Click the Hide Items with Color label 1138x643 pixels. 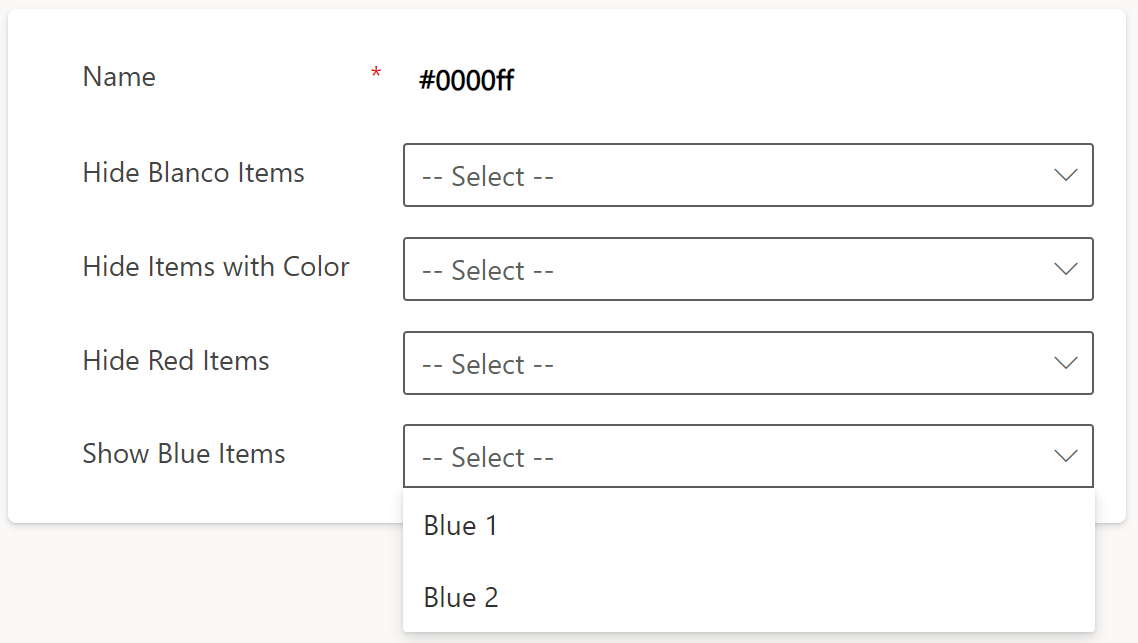point(216,266)
